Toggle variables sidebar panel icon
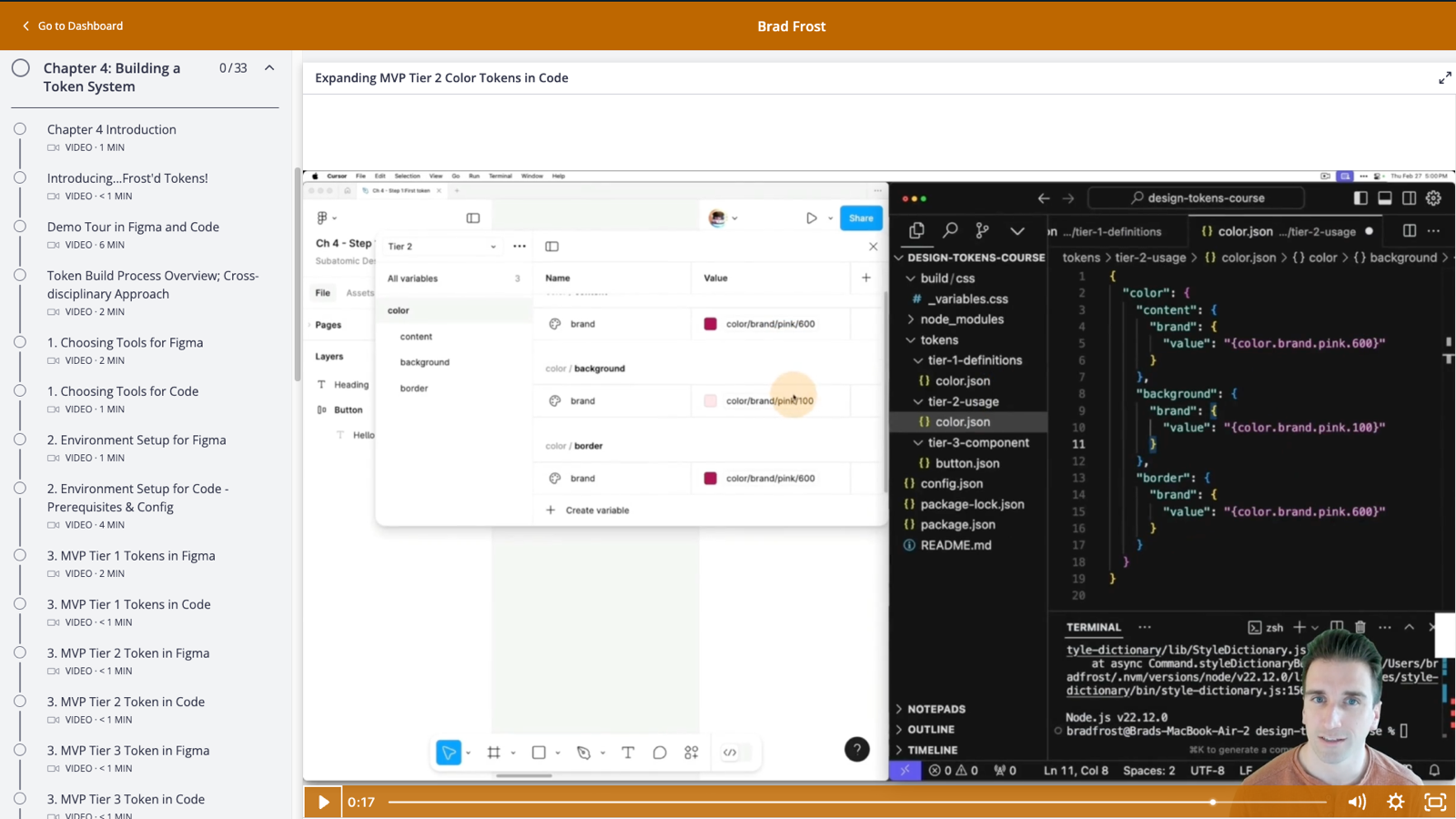1456x819 pixels. point(552,247)
